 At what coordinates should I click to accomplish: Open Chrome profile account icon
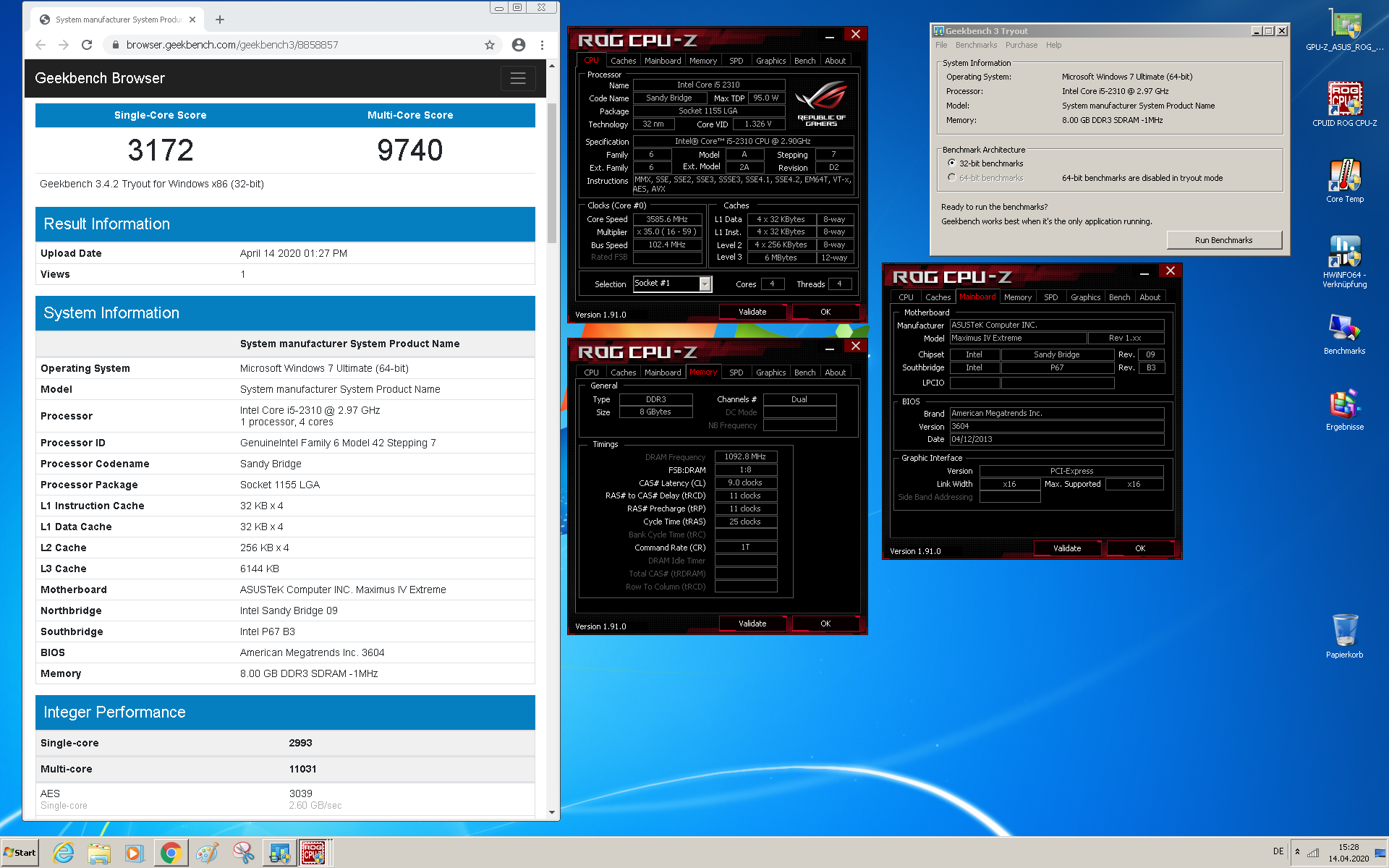point(519,45)
